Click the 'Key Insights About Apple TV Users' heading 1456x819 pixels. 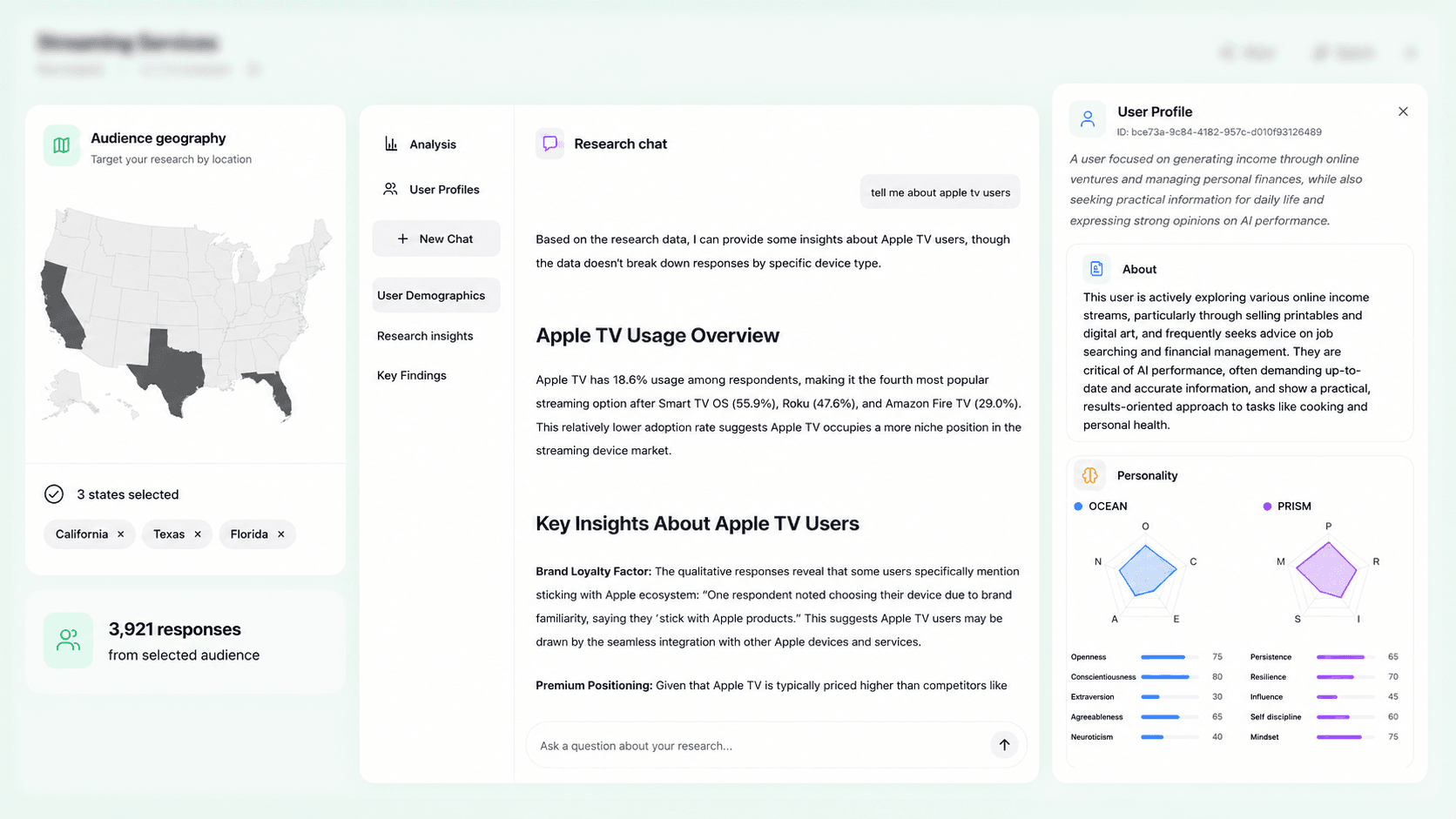pos(698,524)
